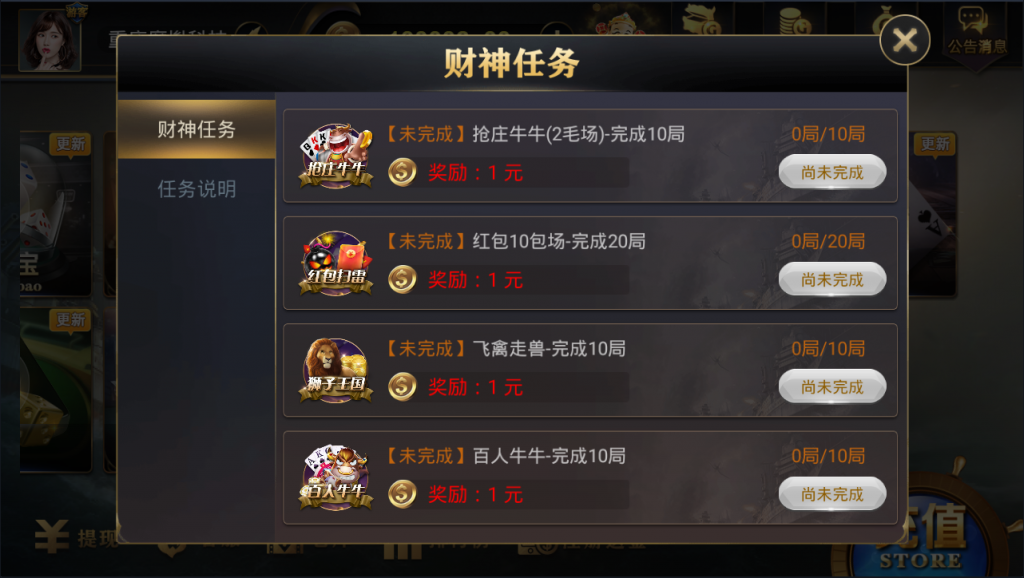Image resolution: width=1024 pixels, height=578 pixels.
Task: Open the 公告消息 announcements icon
Action: 976,31
